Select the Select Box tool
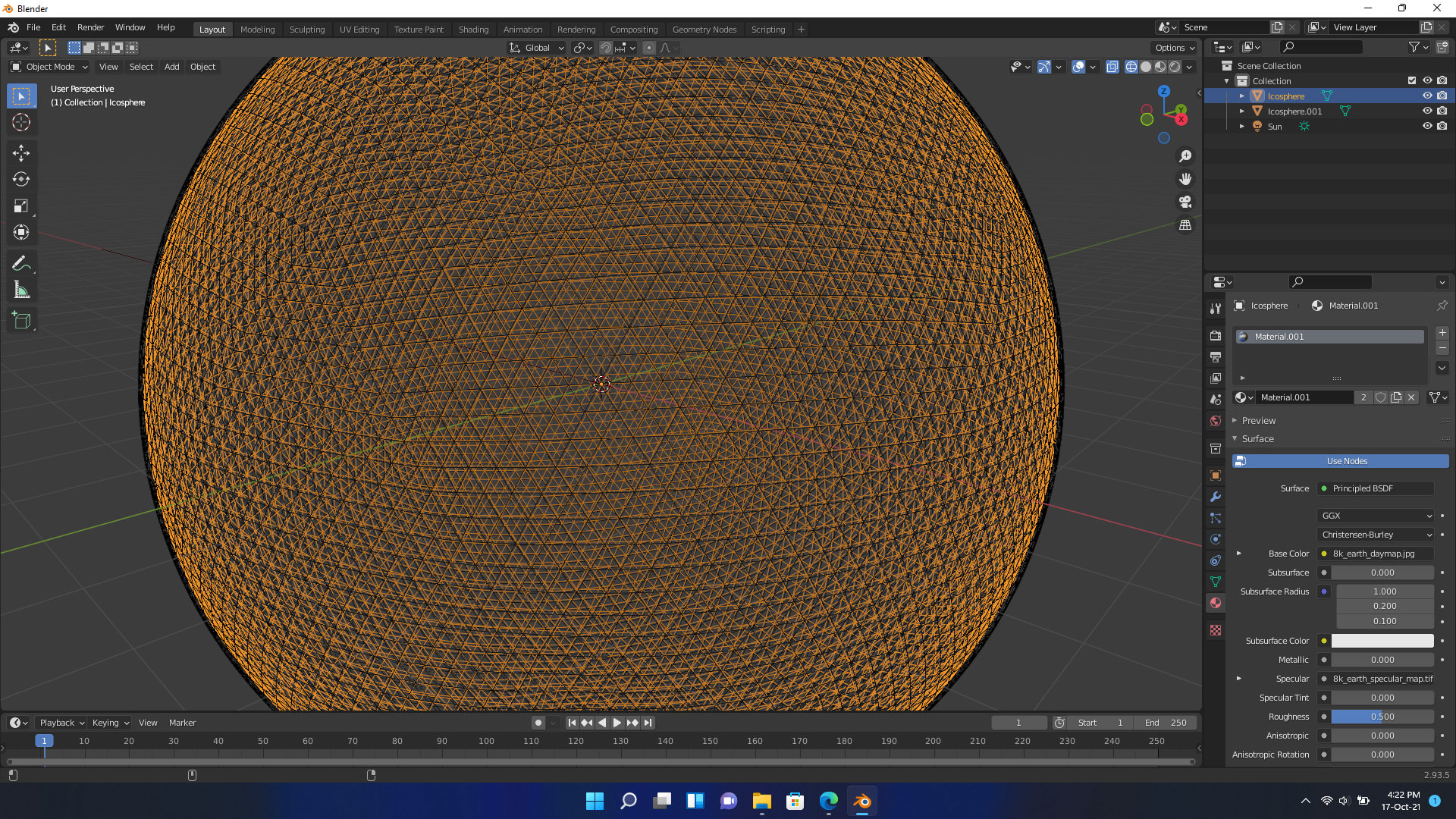The image size is (1456, 819). (x=21, y=96)
